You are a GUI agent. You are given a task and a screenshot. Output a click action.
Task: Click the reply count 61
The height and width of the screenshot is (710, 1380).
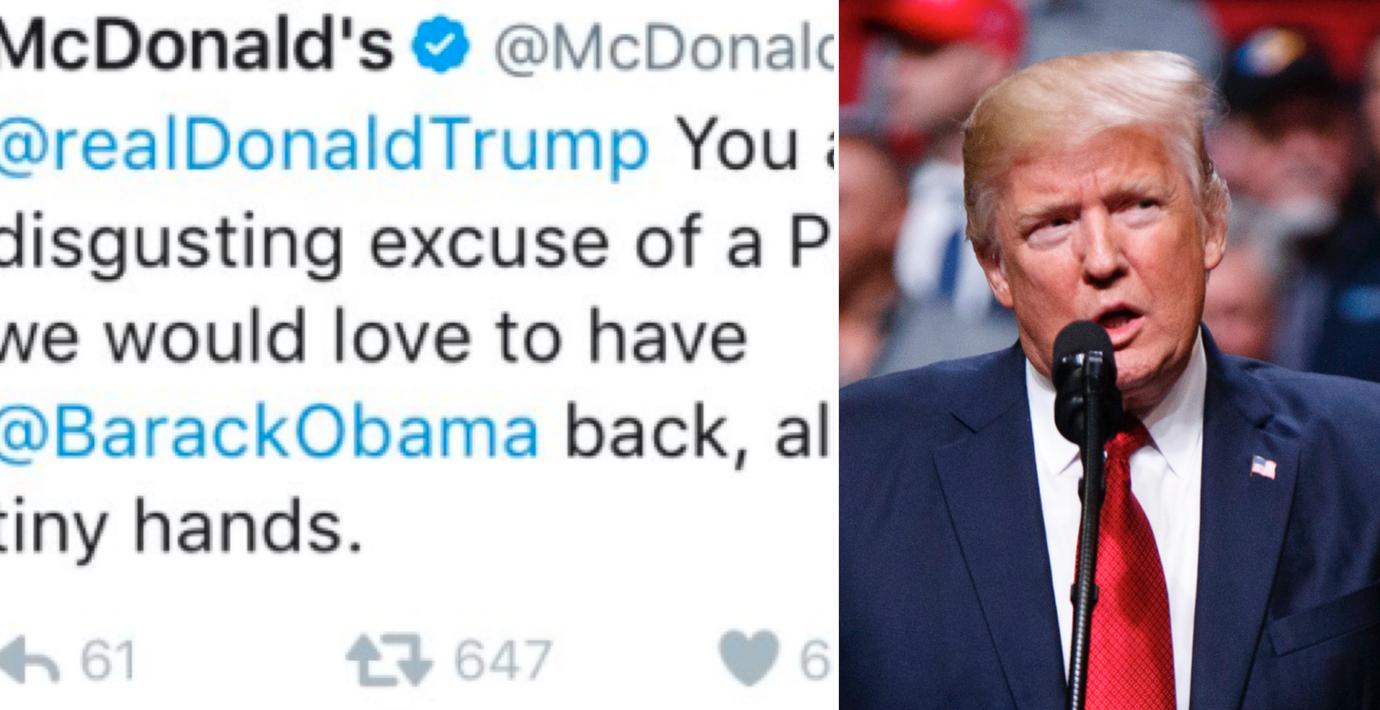106,660
